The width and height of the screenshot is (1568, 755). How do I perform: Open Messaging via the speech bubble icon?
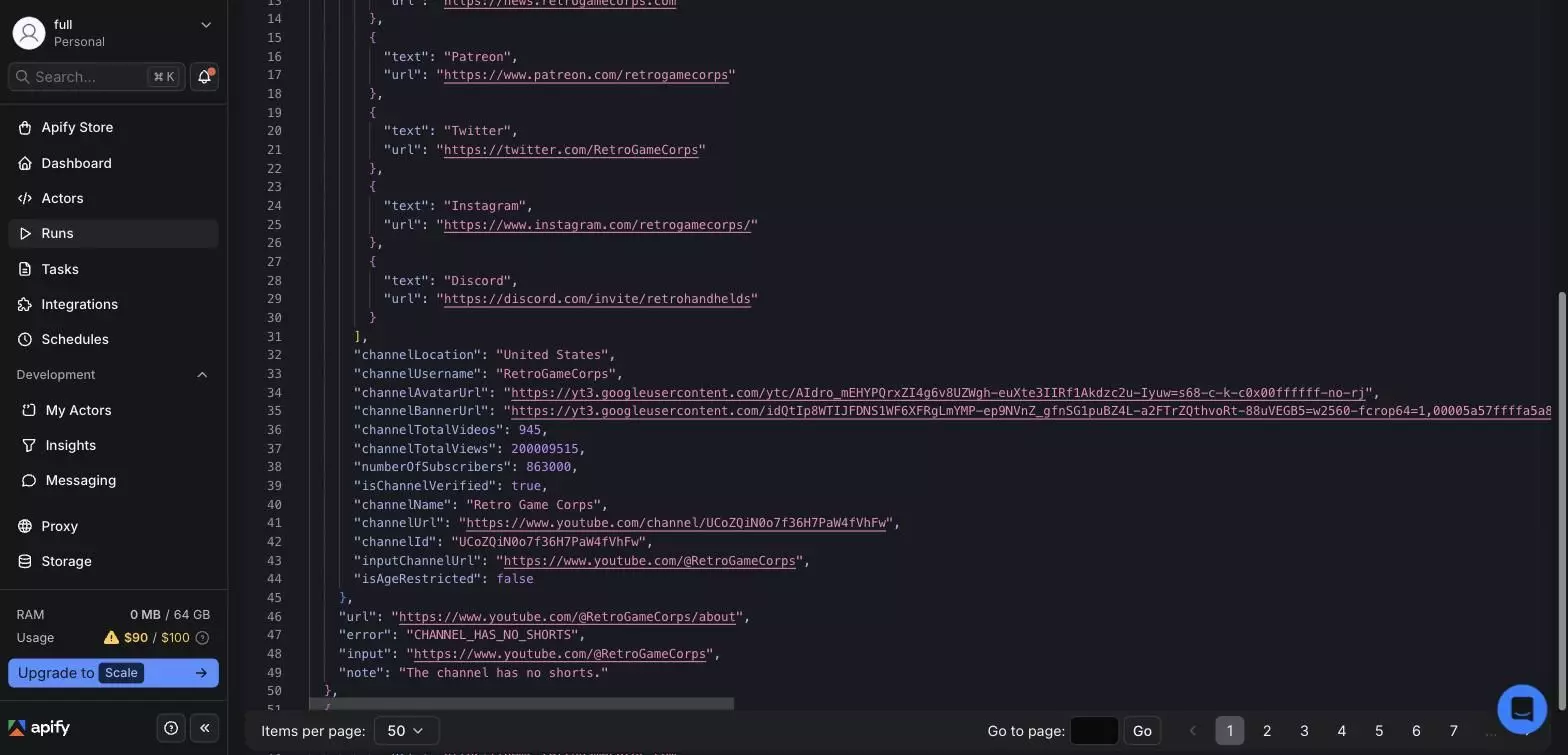[29, 480]
